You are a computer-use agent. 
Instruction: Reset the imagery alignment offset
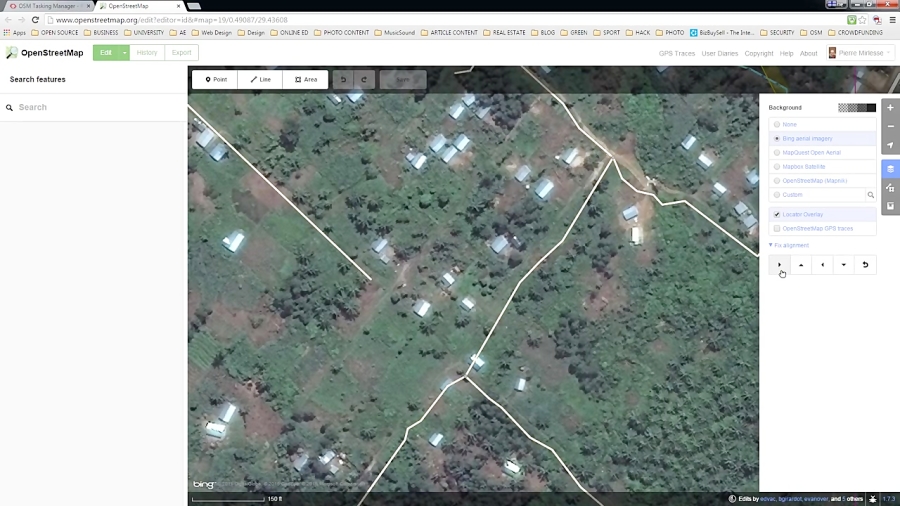865,265
